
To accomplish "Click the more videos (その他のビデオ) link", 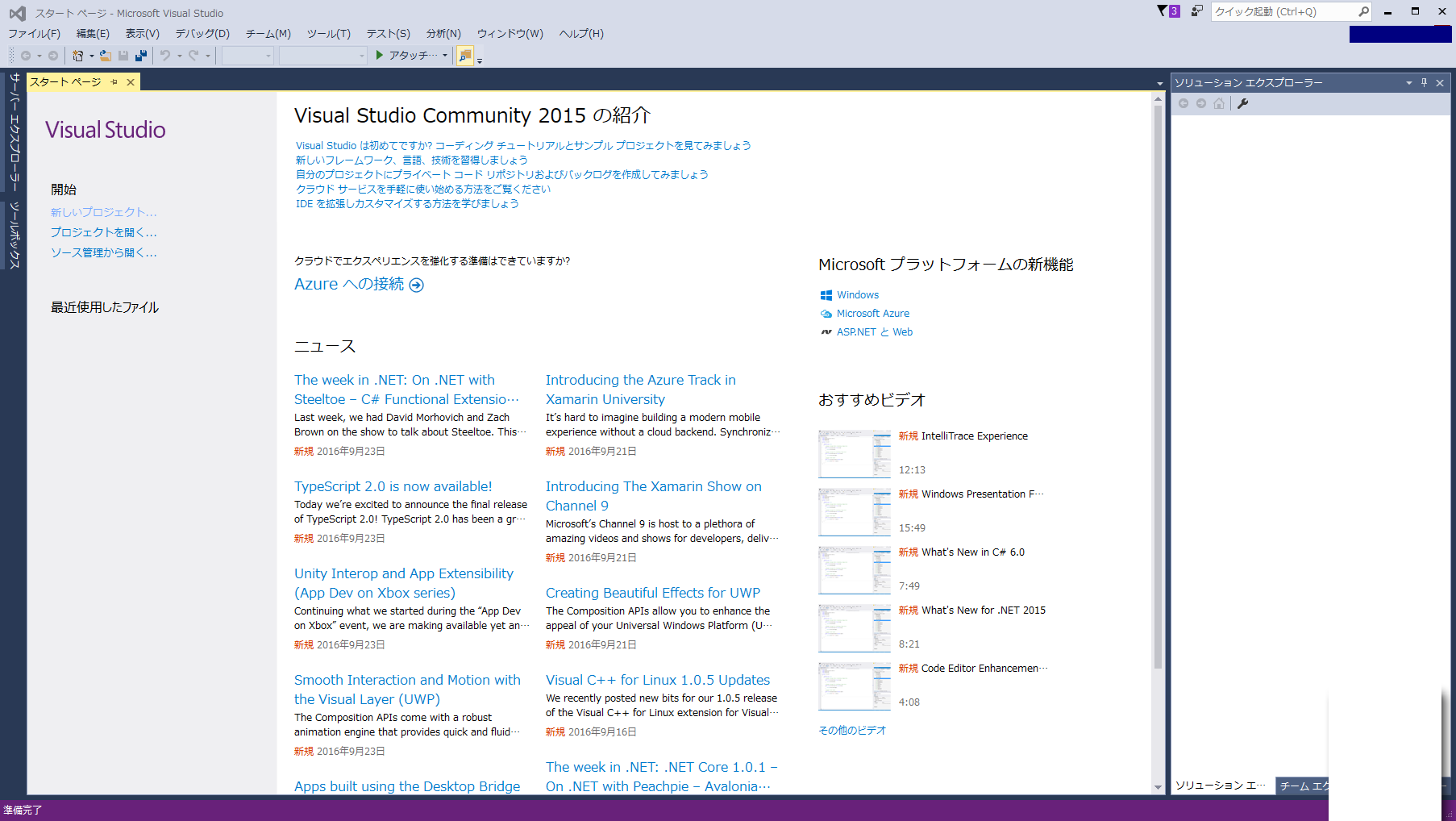I will 852,730.
